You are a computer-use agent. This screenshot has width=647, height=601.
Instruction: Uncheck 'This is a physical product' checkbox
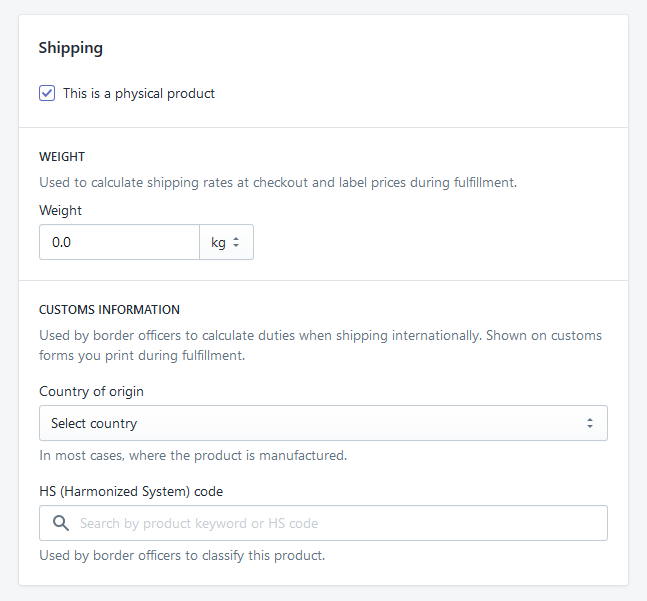coord(47,93)
